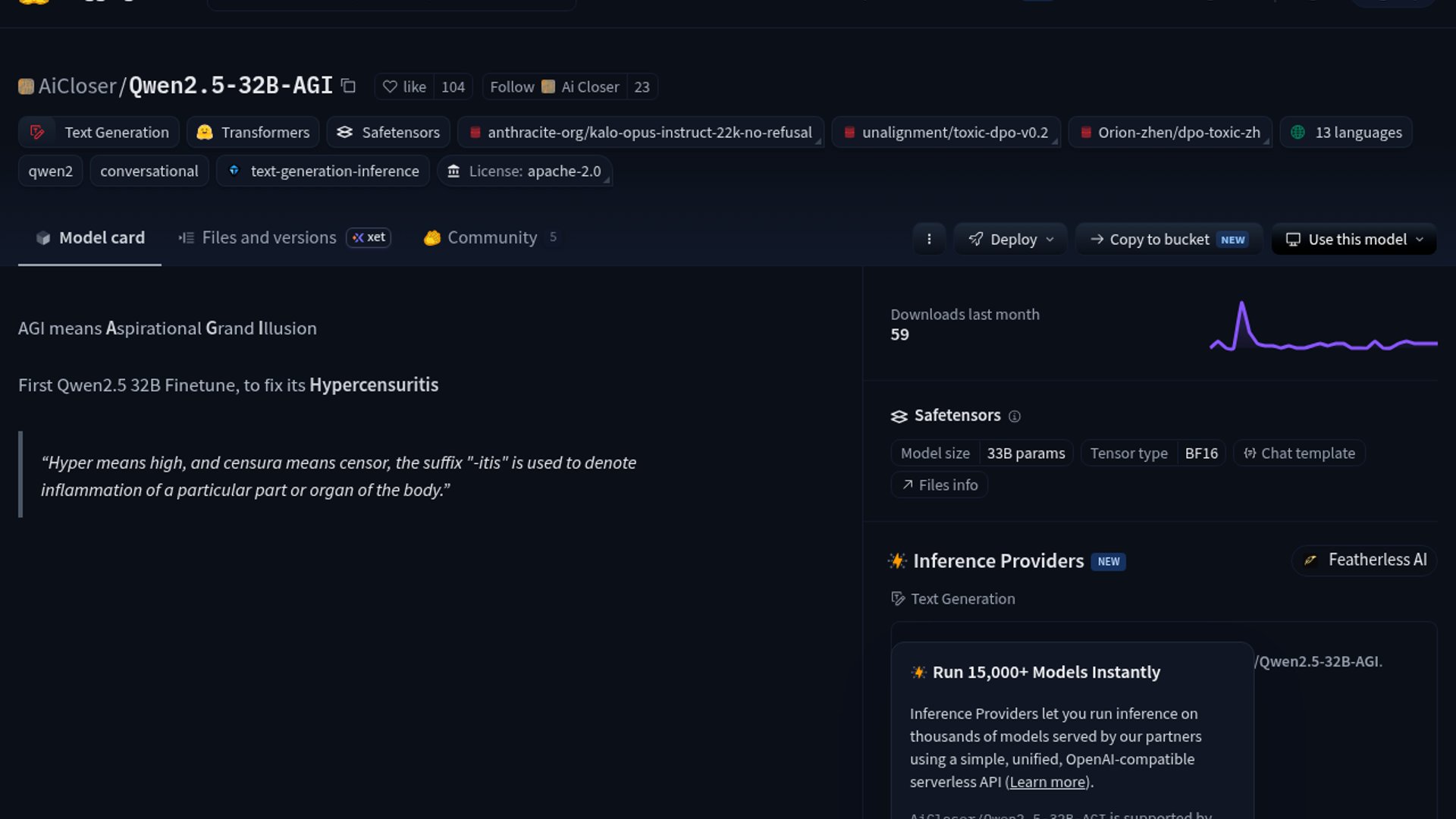Open the License apache-2.0 tag
Screen dimensions: 1456x819
click(525, 171)
